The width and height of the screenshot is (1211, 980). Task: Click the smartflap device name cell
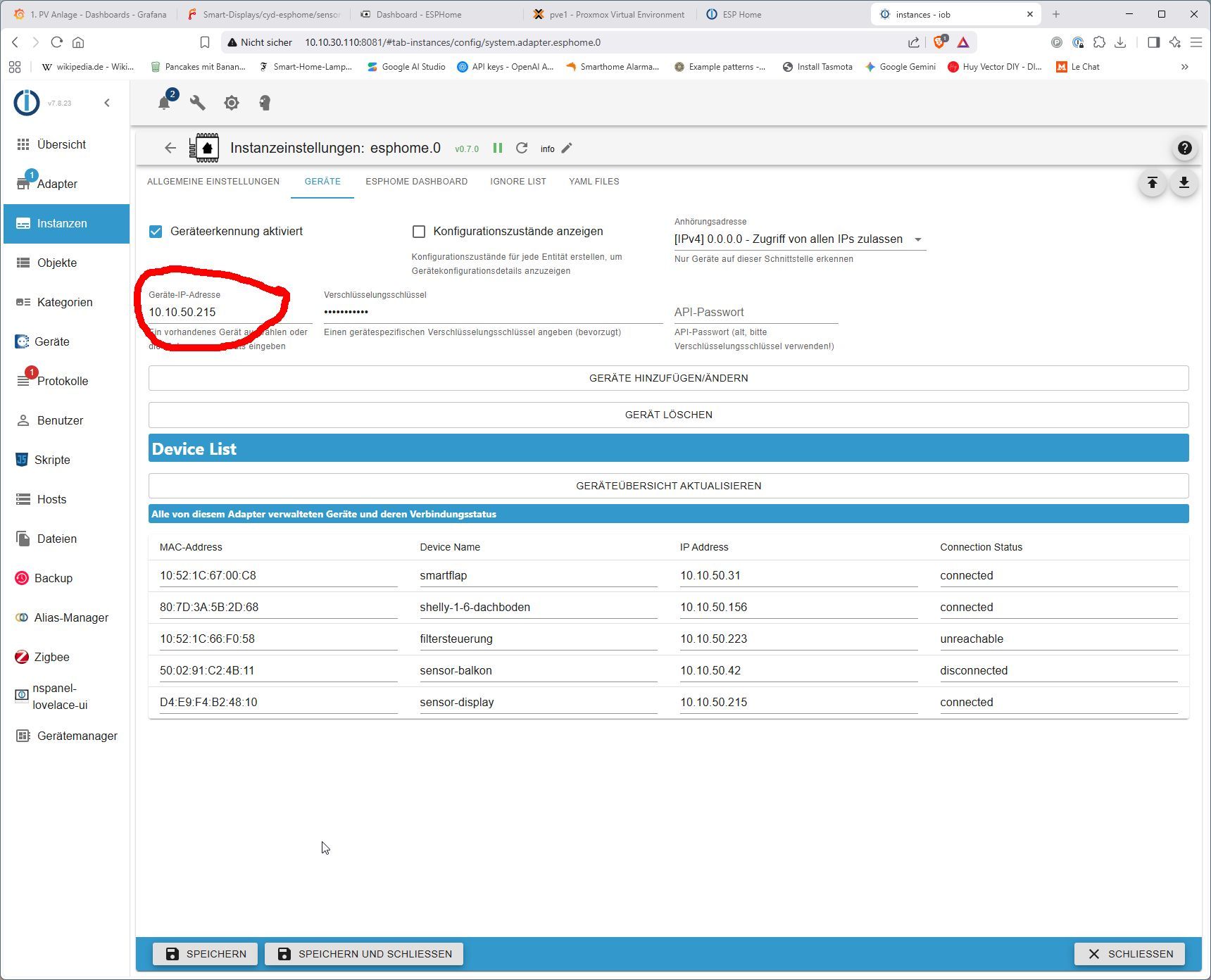tap(539, 576)
